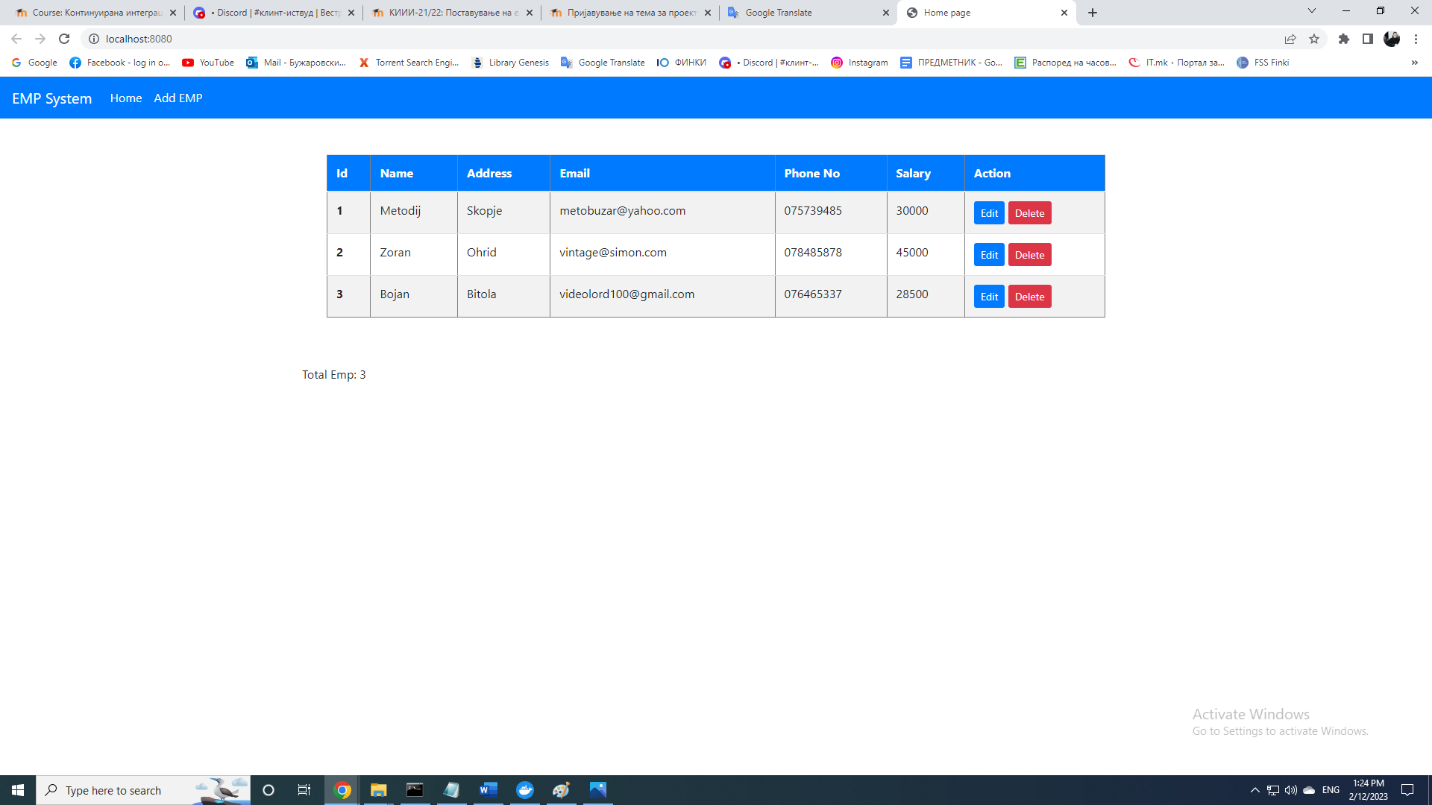This screenshot has width=1432, height=805.
Task: Click the Windows Start button
Action: coord(18,790)
